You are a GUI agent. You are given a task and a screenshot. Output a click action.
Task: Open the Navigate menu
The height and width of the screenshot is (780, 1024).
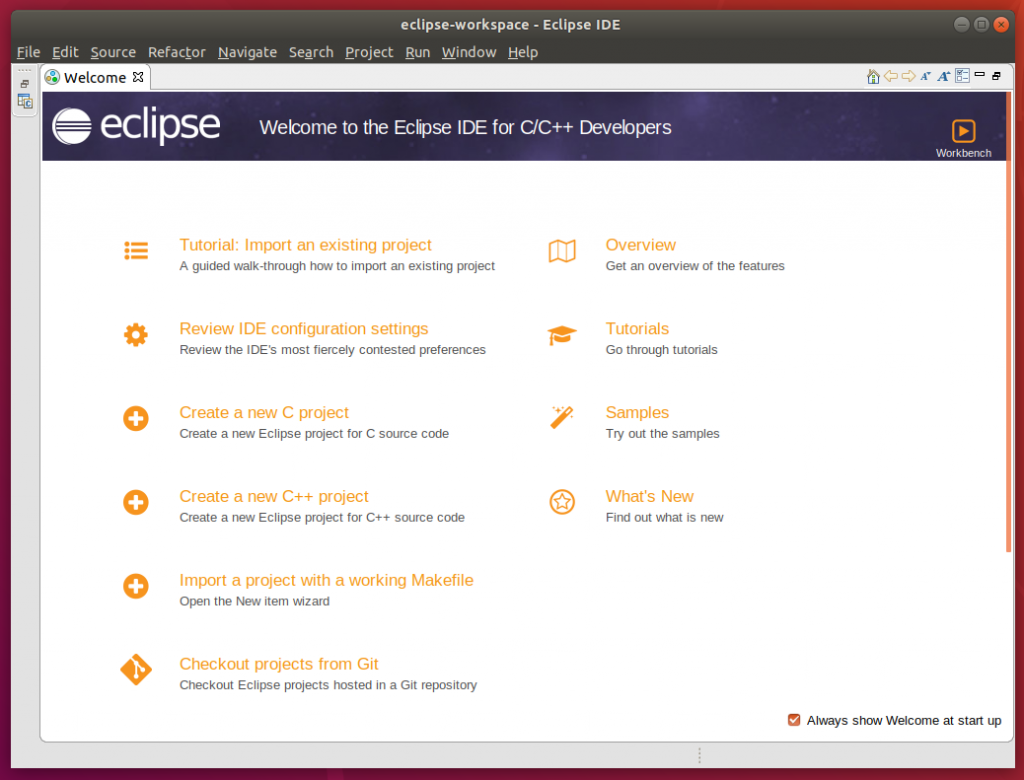(x=248, y=52)
